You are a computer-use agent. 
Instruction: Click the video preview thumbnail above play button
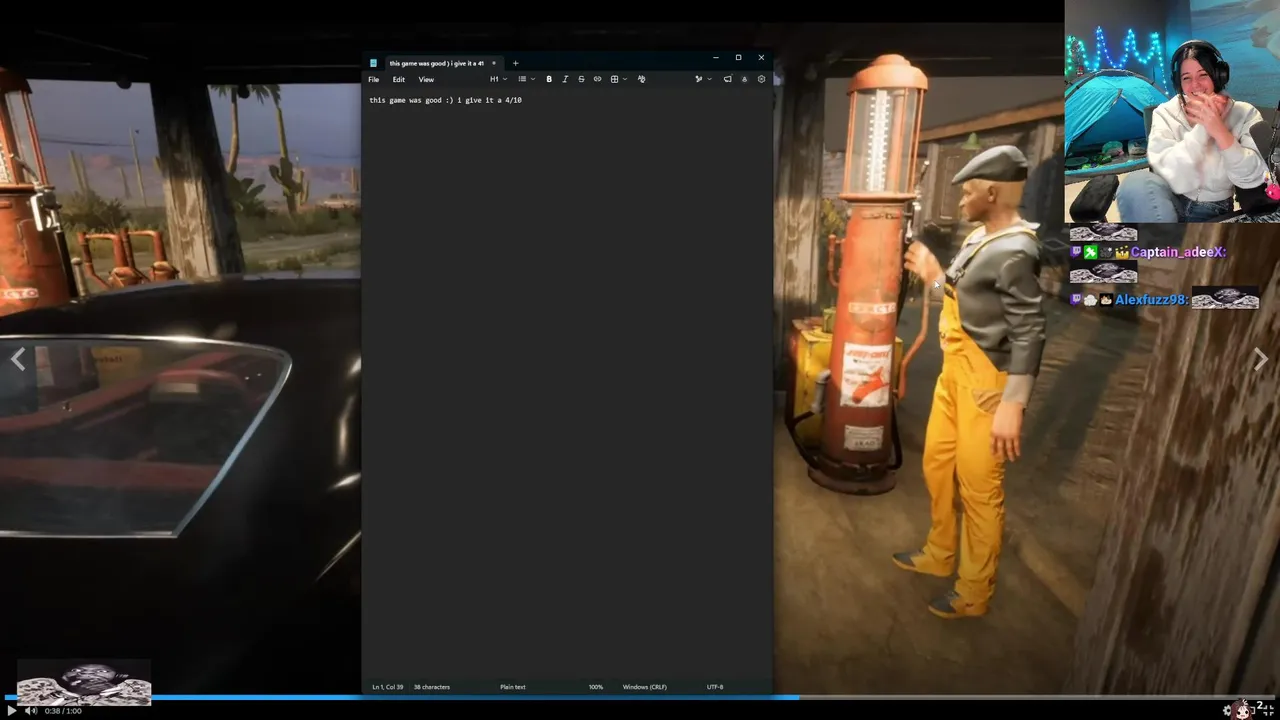(84, 682)
